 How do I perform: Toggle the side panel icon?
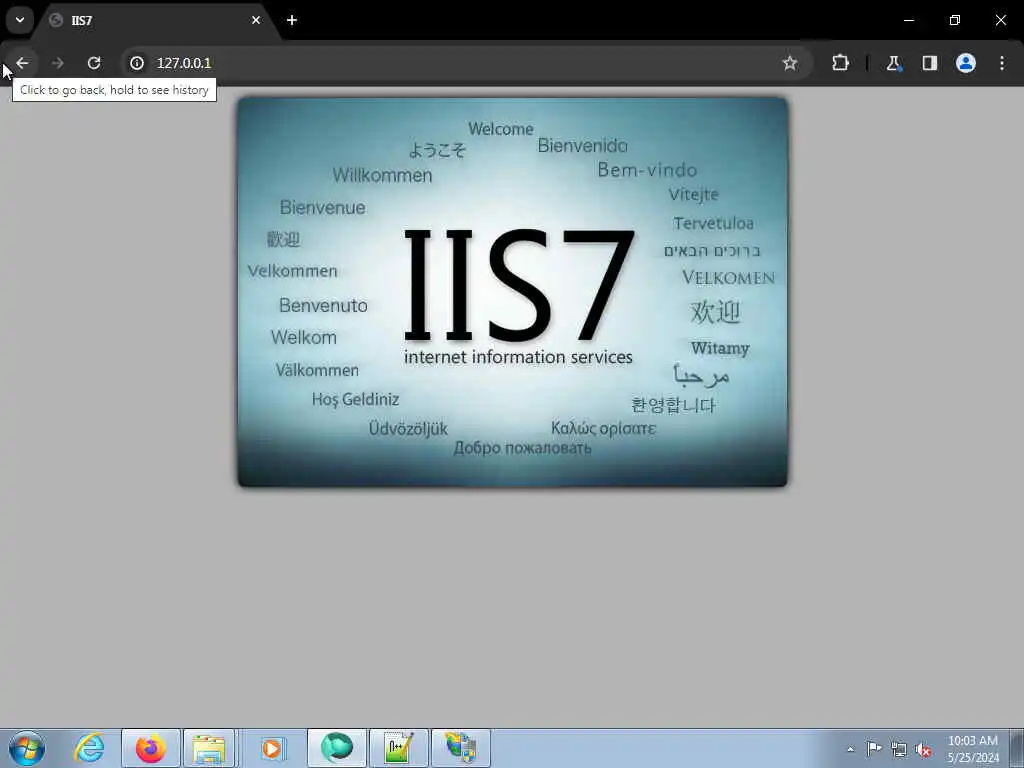pyautogui.click(x=929, y=63)
